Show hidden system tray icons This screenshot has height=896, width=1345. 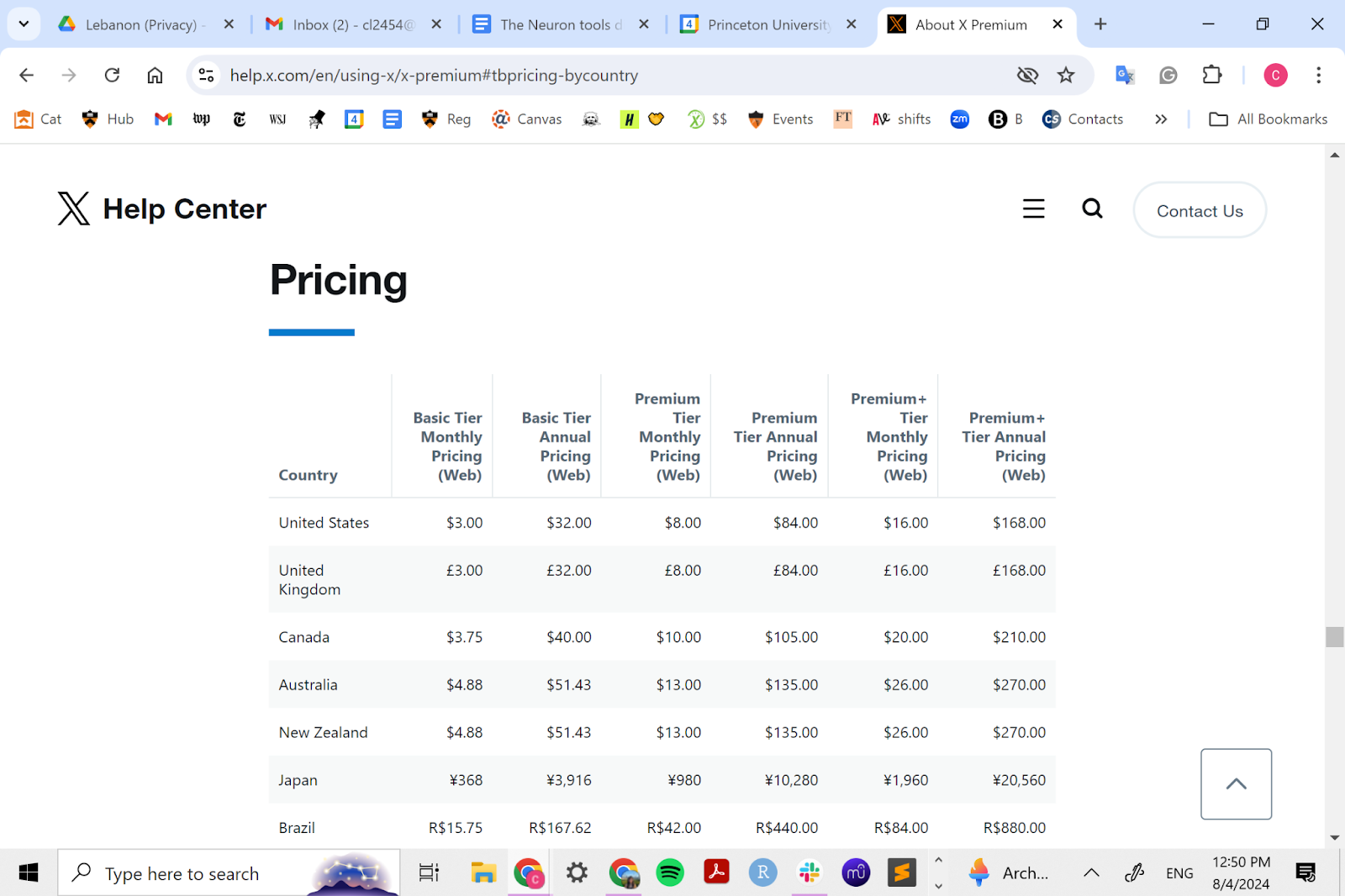[1091, 873]
